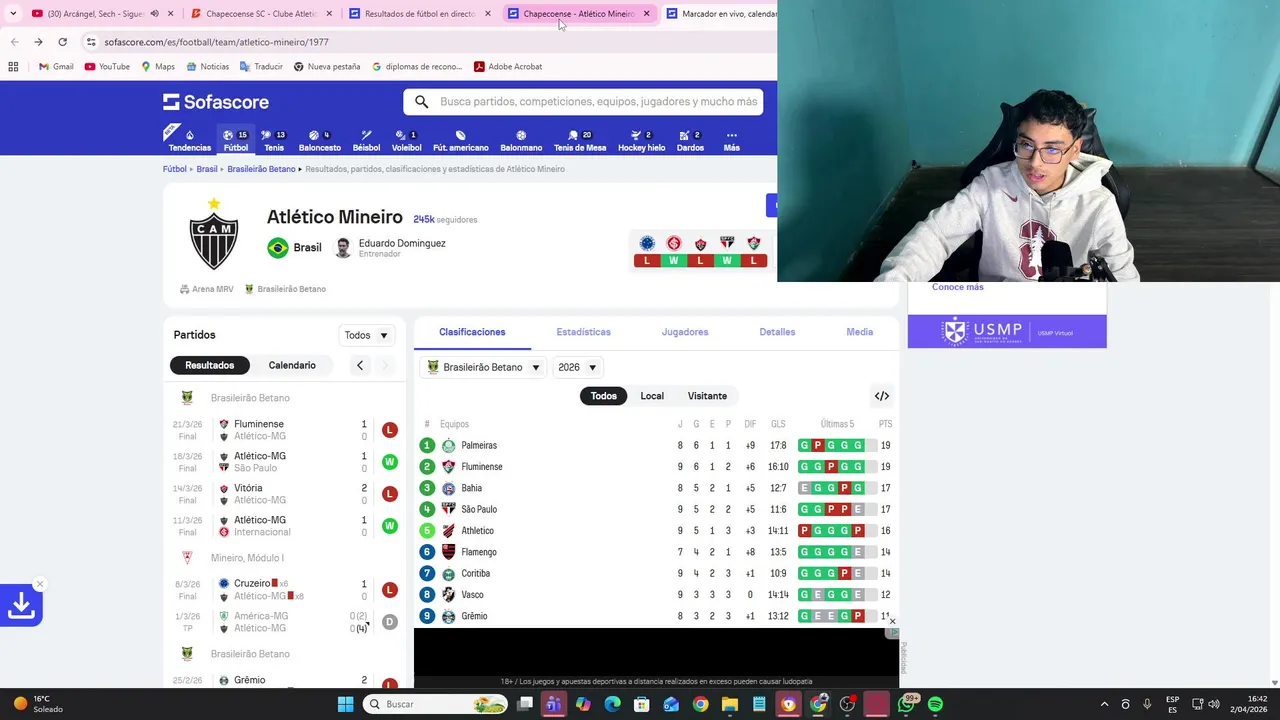Open the Adobe Acrobat bookmark
Image resolution: width=1280 pixels, height=720 pixels.
508,67
